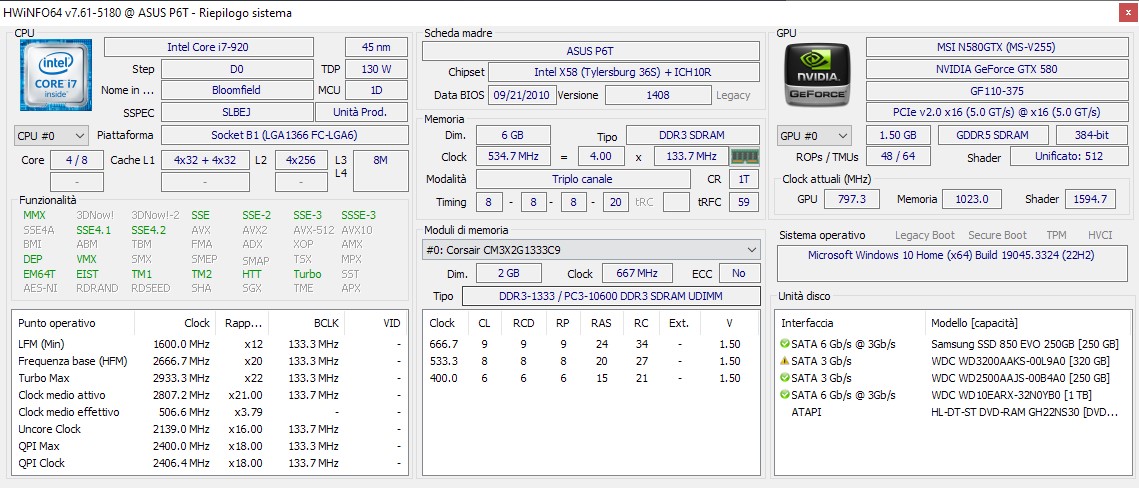Click the HVCI label
This screenshot has height=488, width=1139.
pos(1100,235)
